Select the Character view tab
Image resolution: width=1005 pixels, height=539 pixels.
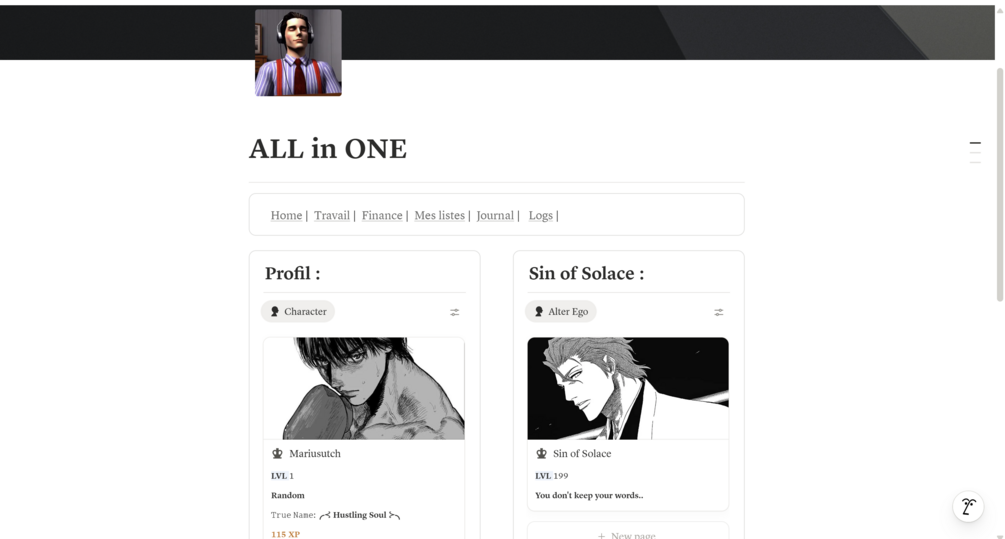click(x=298, y=311)
